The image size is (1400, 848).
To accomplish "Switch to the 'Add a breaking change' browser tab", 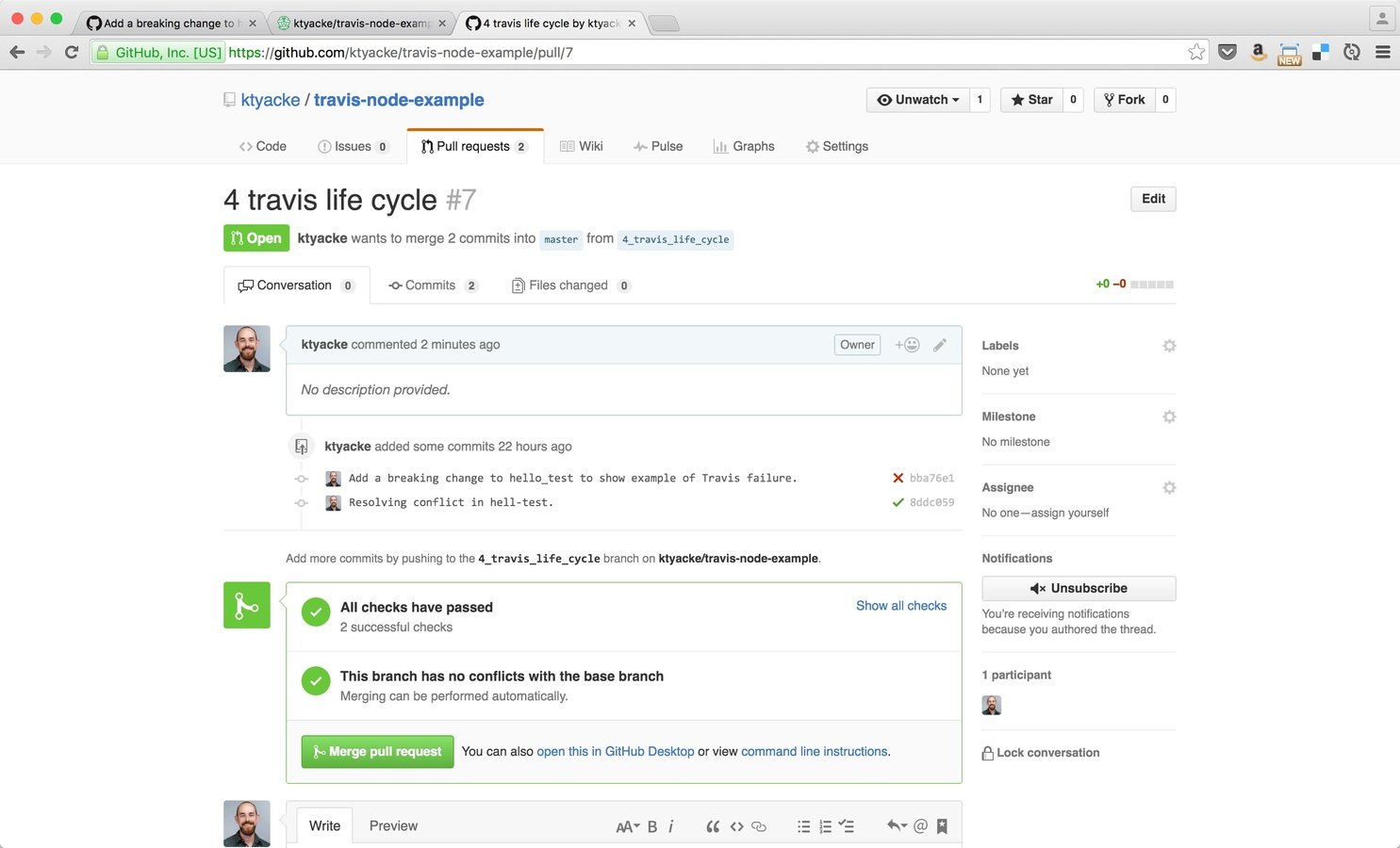I will [172, 23].
